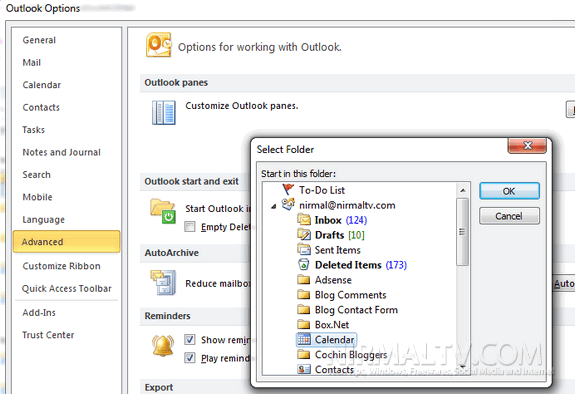Click the Calendar grid icon in folder list

pyautogui.click(x=304, y=340)
